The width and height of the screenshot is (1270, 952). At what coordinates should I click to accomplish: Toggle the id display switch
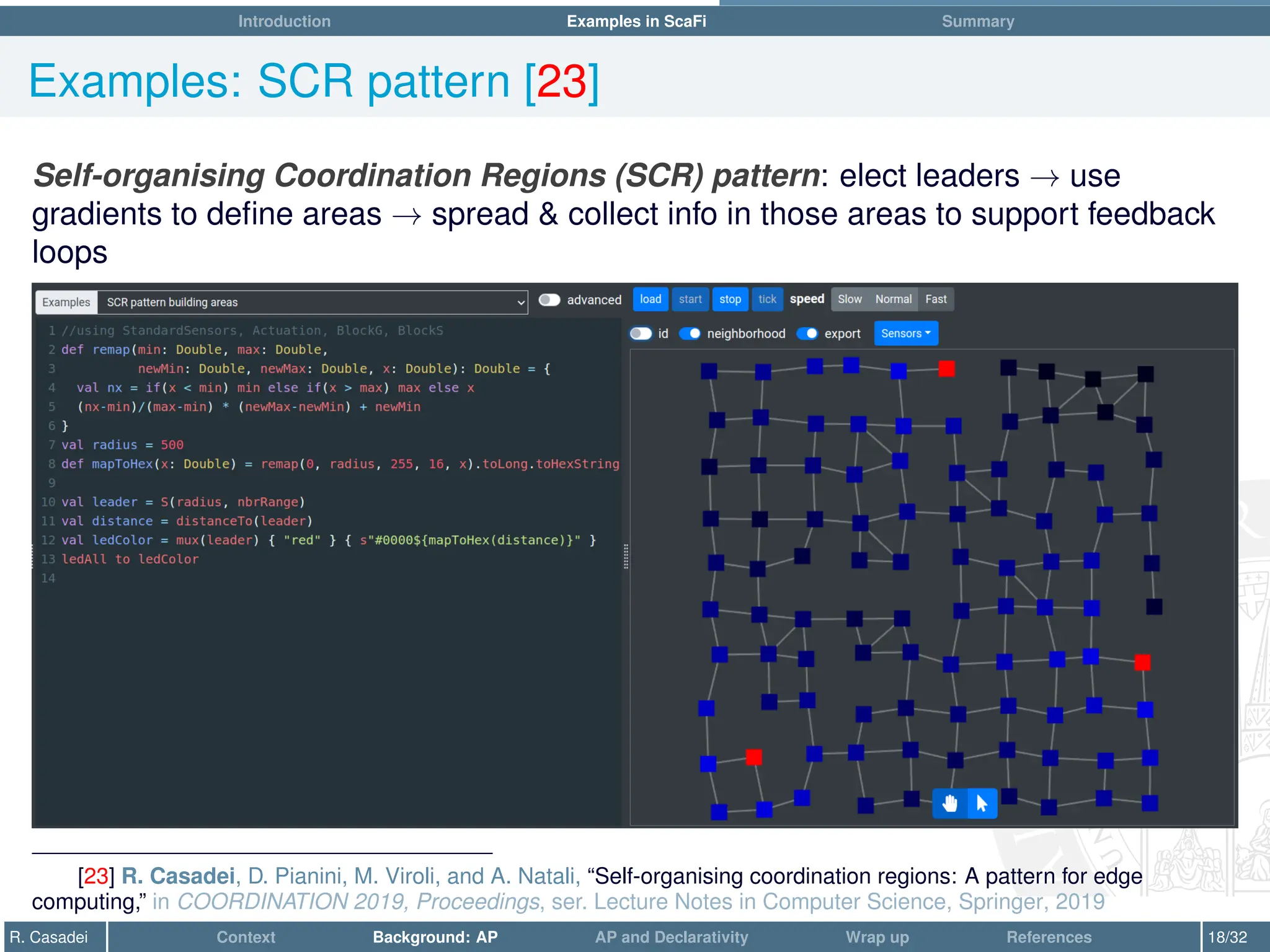click(x=641, y=333)
